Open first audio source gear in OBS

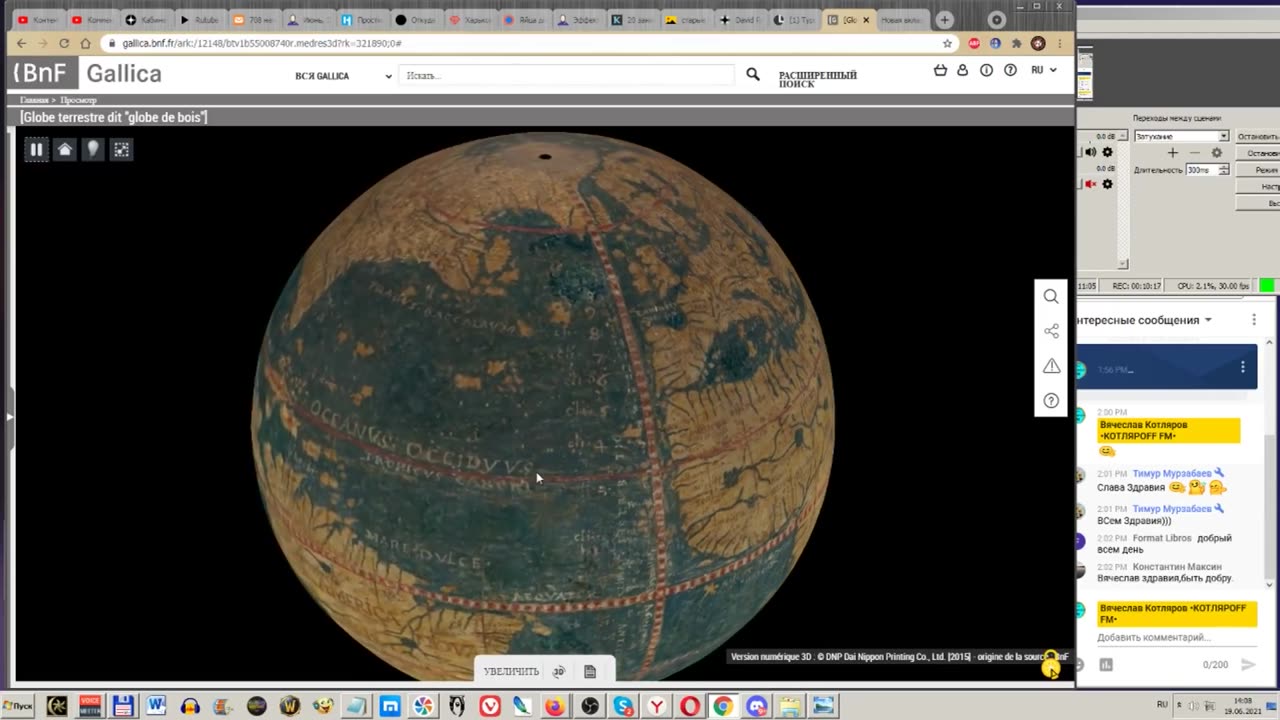pos(1107,152)
